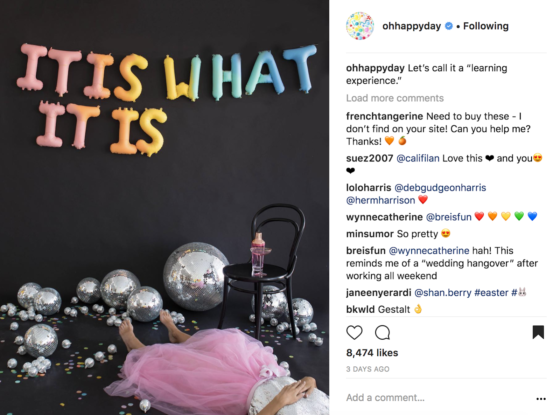The image size is (560, 415).
Task: Focus the Add a comment field
Action: [x=438, y=398]
